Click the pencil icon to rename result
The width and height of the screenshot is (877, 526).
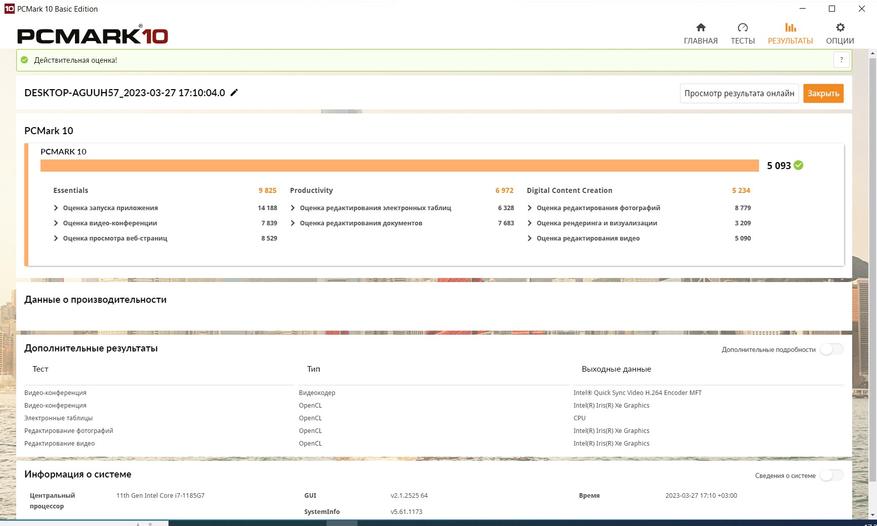[x=234, y=92]
